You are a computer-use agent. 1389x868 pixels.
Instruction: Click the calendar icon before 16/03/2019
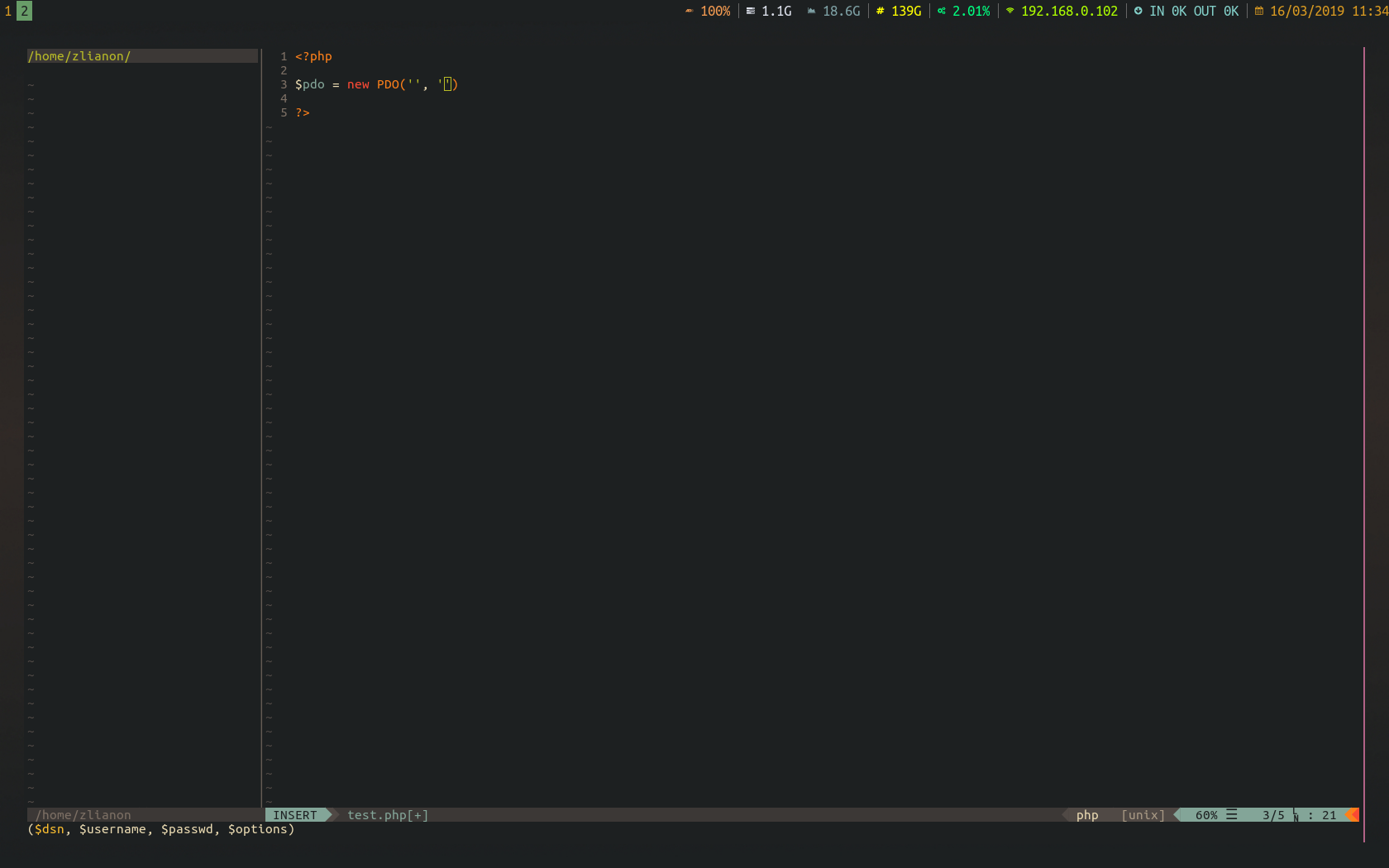[1259, 11]
